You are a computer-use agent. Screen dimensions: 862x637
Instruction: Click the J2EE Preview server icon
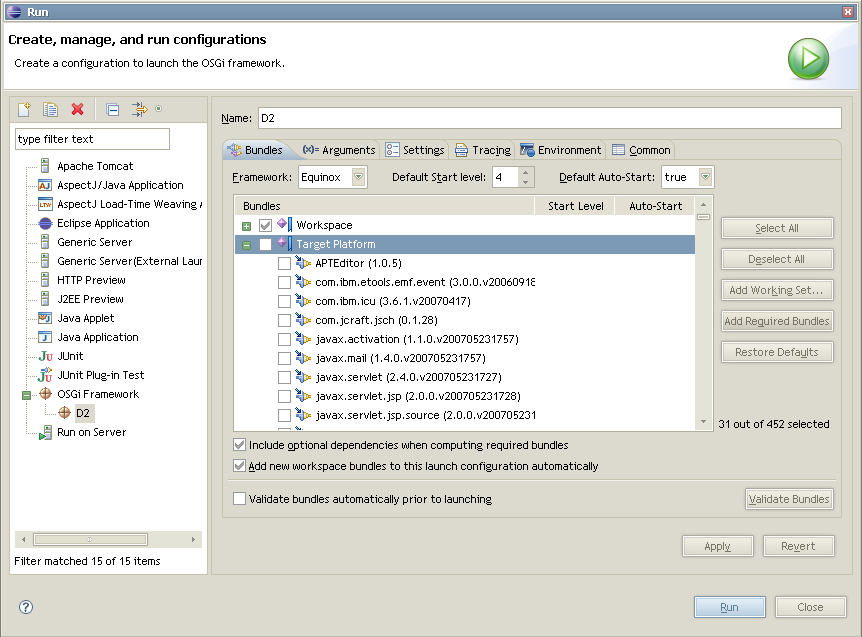click(x=45, y=299)
